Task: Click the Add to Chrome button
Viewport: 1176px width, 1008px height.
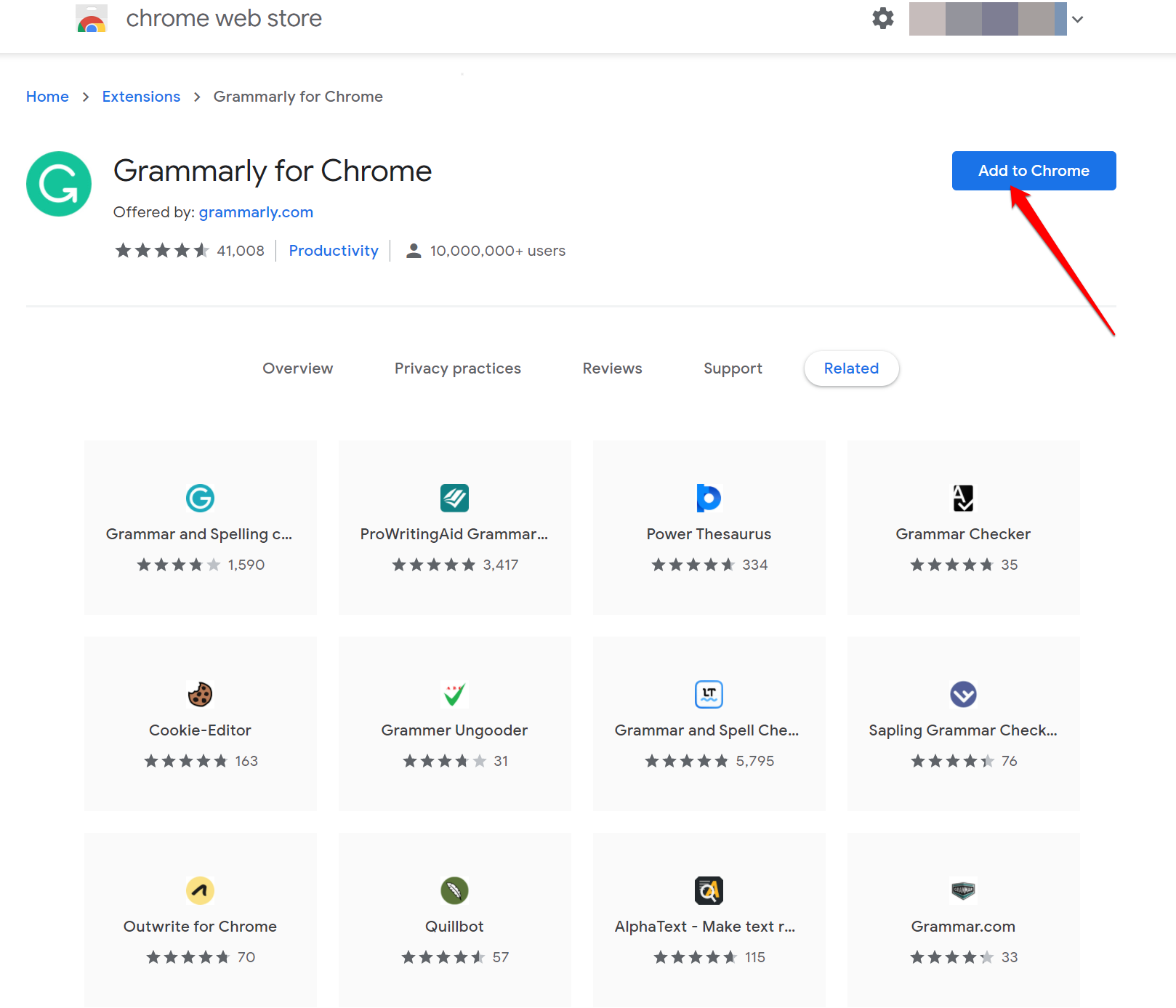Action: point(1034,171)
